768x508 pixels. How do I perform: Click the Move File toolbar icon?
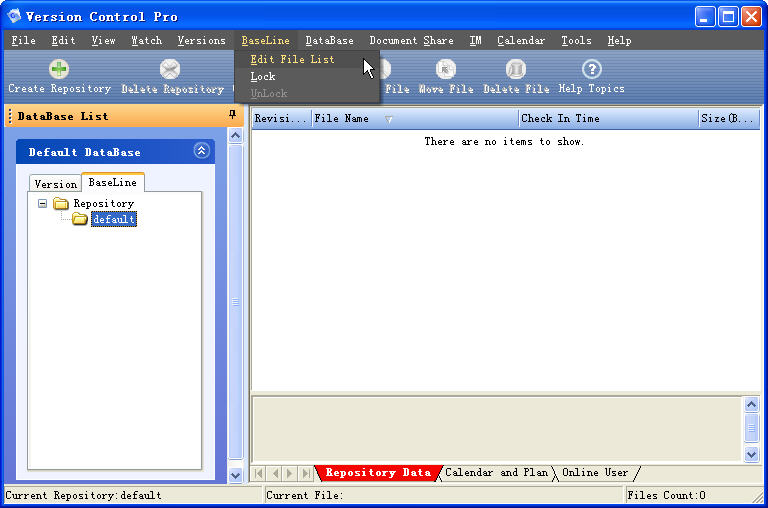(446, 69)
